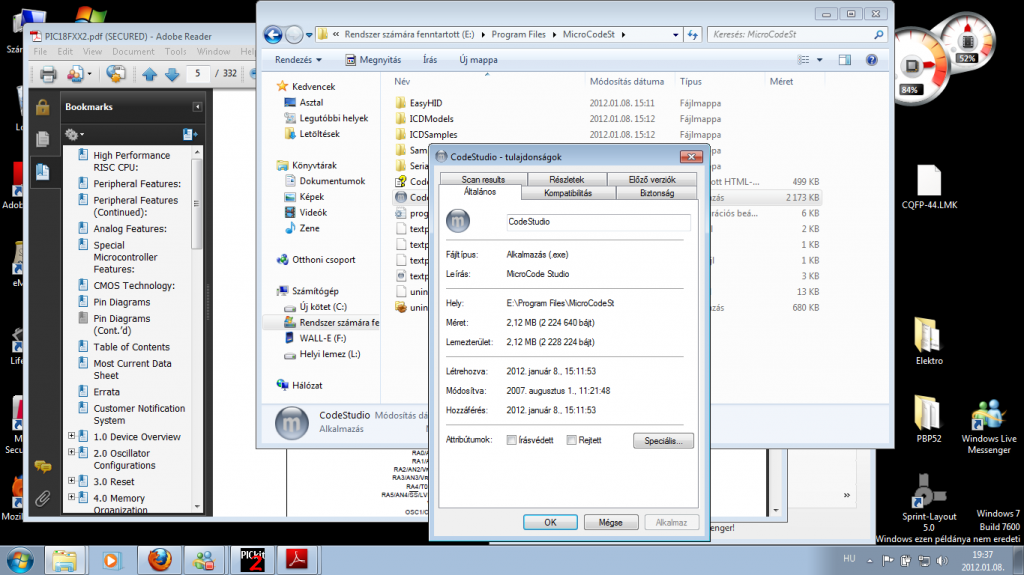The image size is (1024, 575).
Task: Go to previous page with up arrow
Action: click(150, 74)
